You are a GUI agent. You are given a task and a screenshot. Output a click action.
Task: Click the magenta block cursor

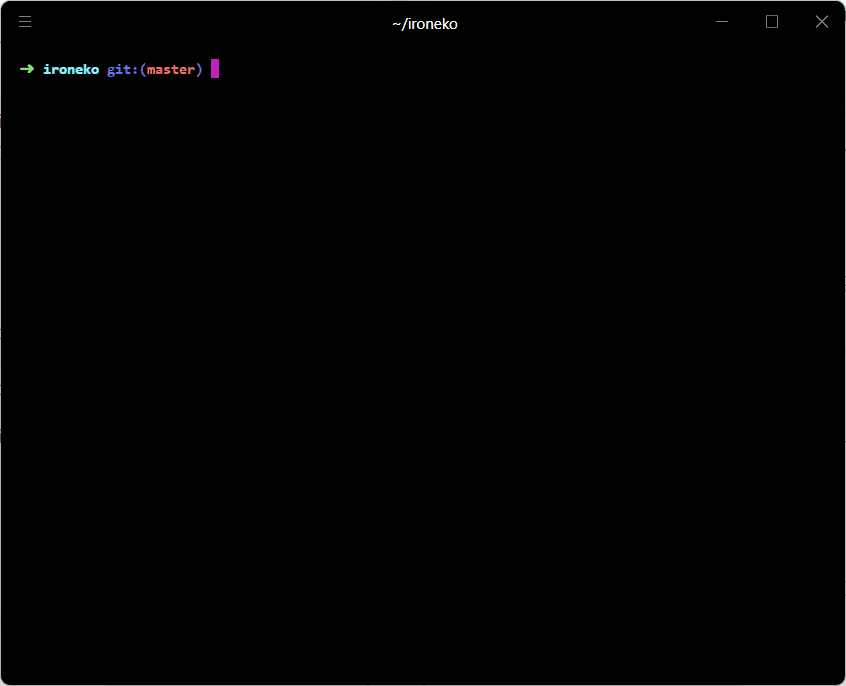[215, 69]
